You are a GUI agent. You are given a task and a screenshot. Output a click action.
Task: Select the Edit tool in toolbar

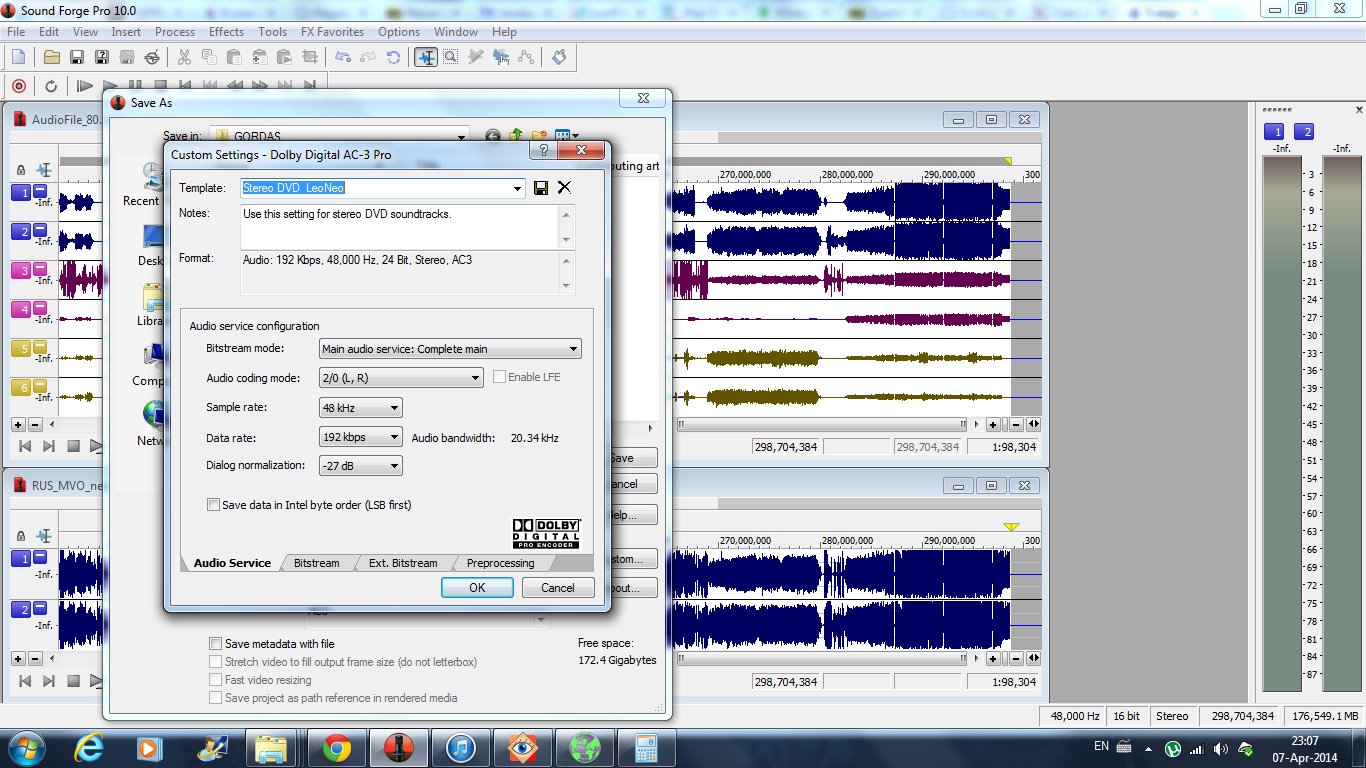[x=426, y=58]
